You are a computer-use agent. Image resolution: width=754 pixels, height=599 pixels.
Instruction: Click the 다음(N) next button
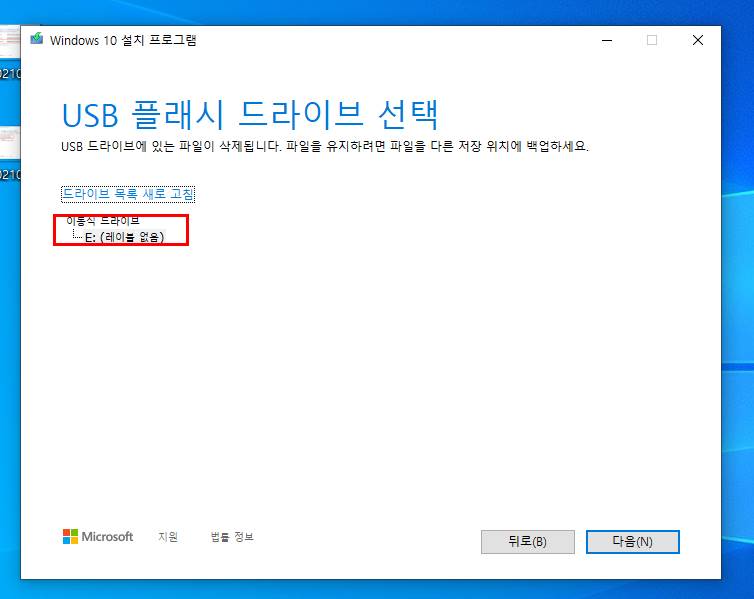click(632, 542)
